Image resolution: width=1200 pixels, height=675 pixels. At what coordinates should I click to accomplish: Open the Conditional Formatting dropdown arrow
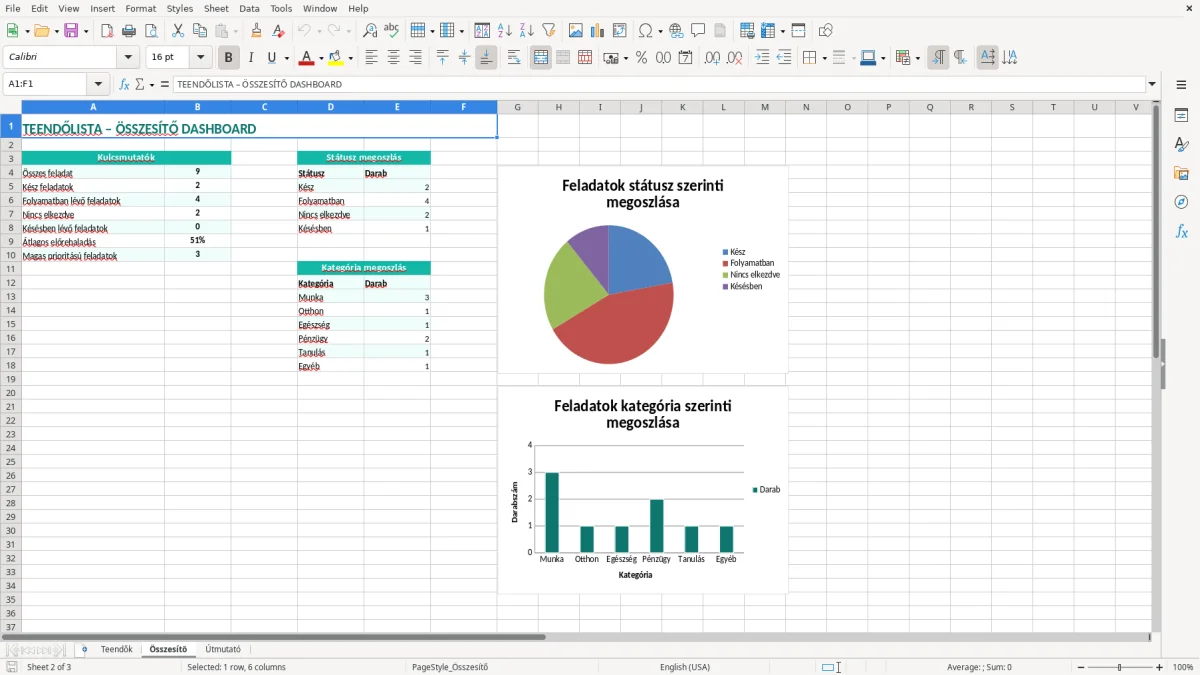917,58
